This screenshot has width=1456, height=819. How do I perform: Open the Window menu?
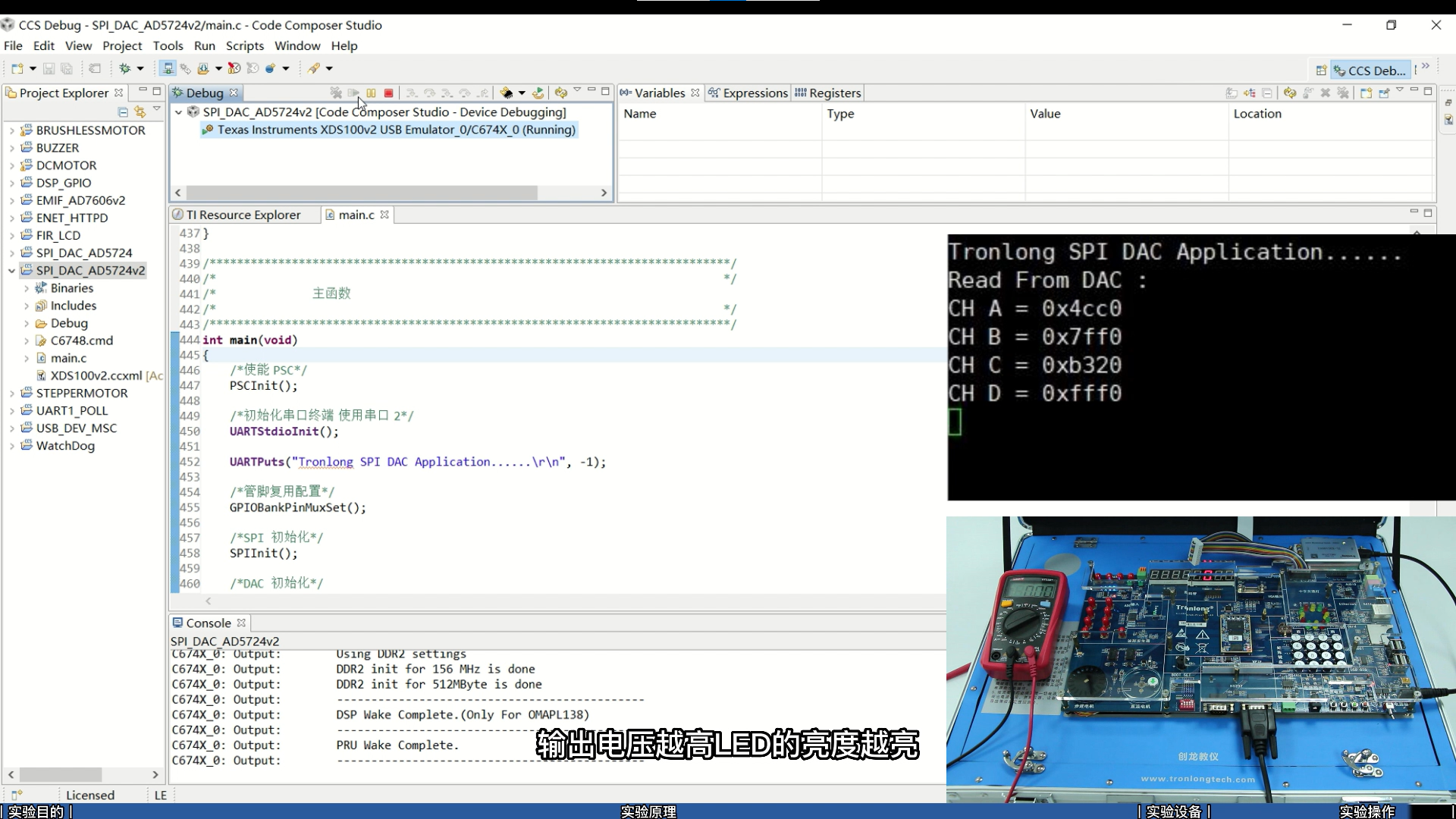pyautogui.click(x=297, y=45)
